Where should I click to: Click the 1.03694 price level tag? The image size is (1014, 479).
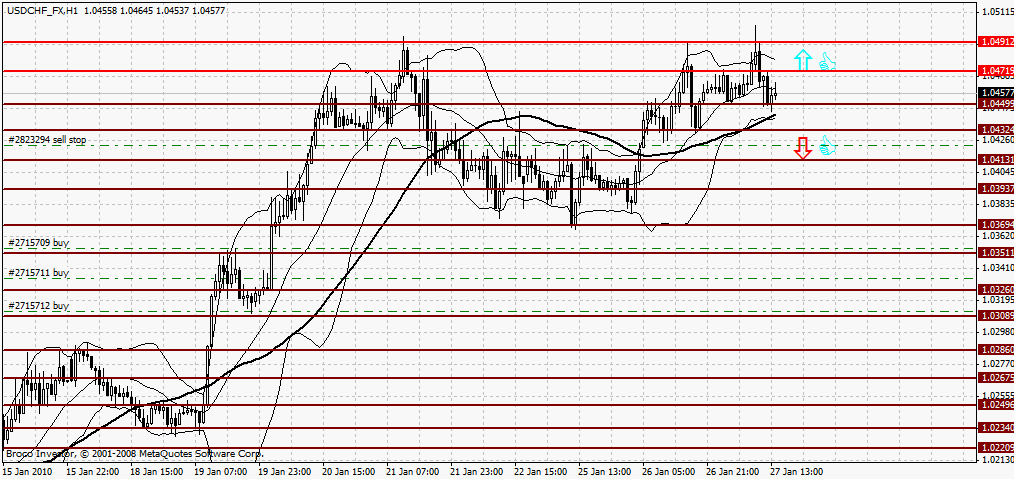click(x=997, y=224)
